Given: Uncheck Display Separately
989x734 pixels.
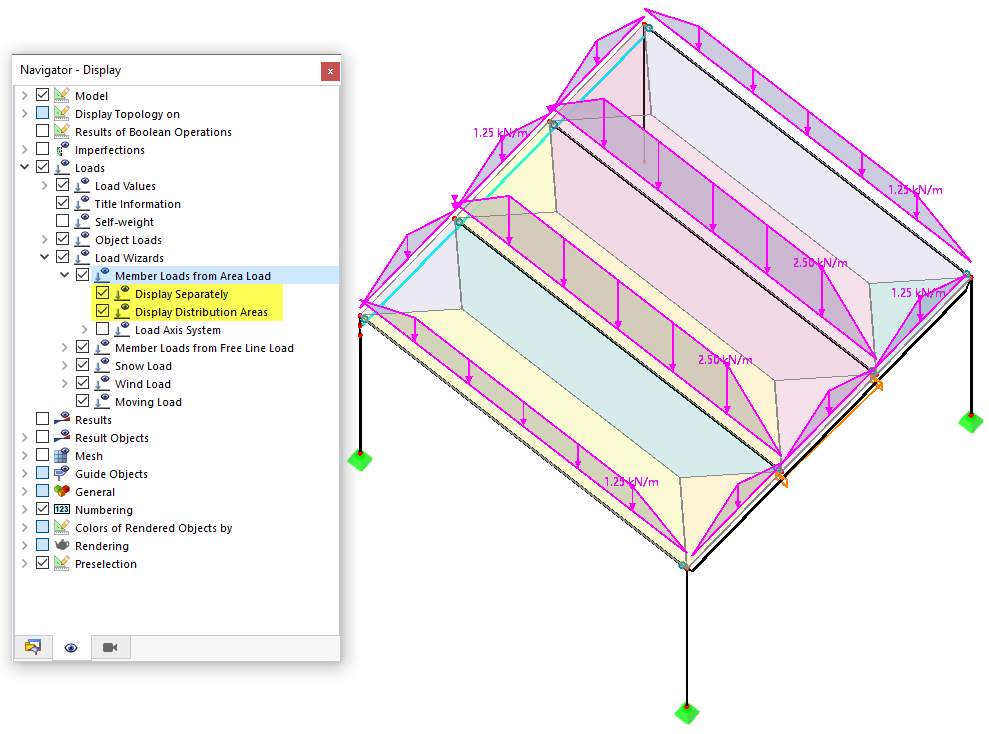Looking at the screenshot, I should pos(101,293).
